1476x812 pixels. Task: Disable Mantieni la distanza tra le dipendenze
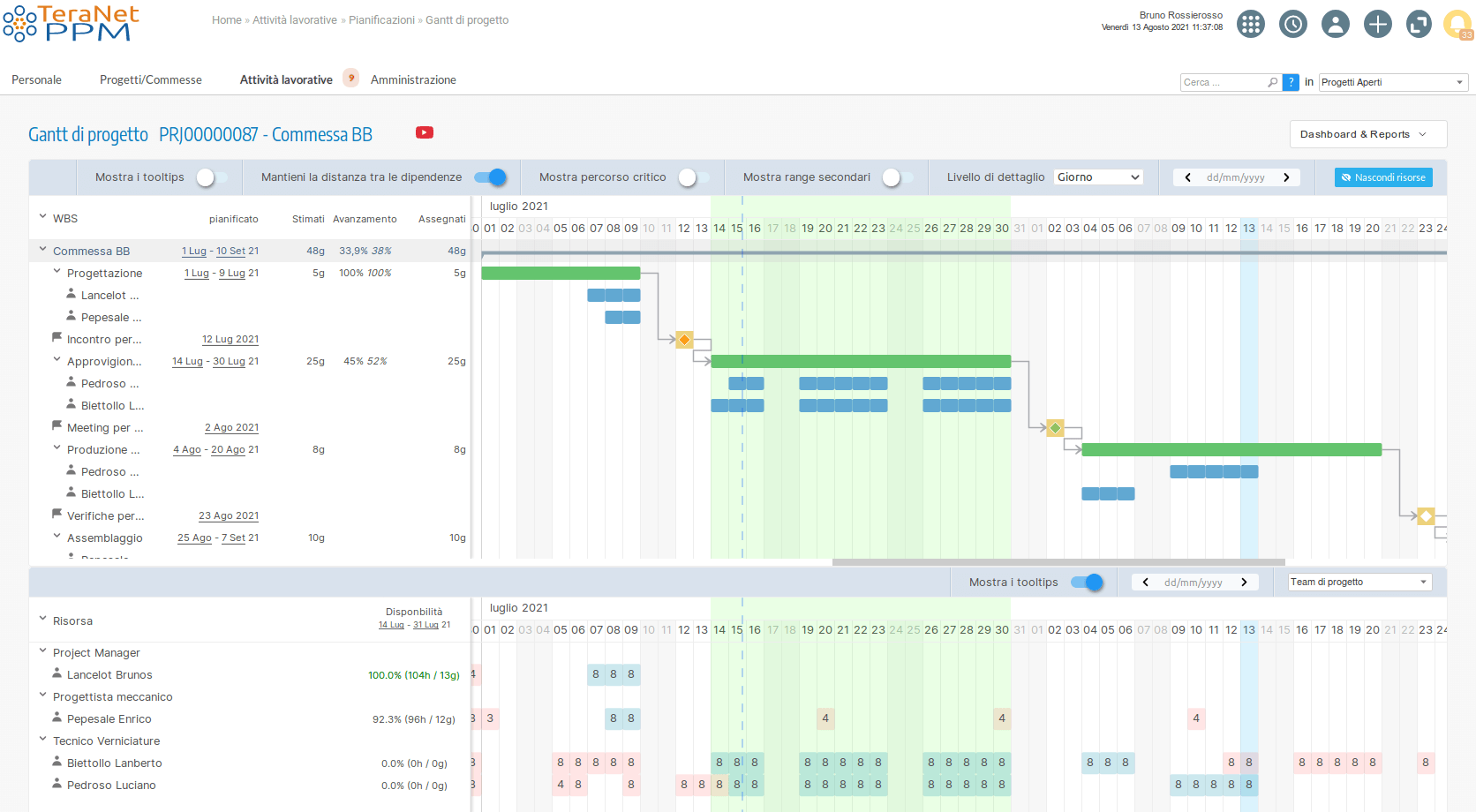490,177
